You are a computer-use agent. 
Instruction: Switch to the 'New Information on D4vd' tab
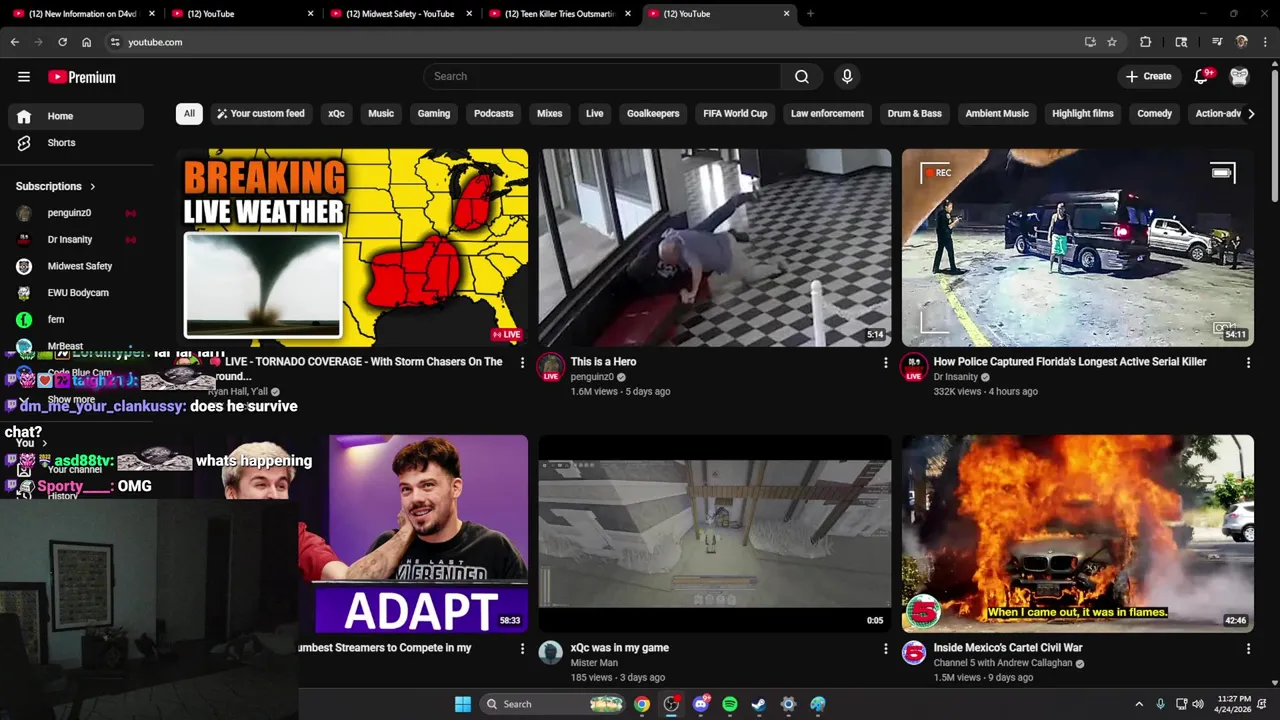click(x=84, y=14)
